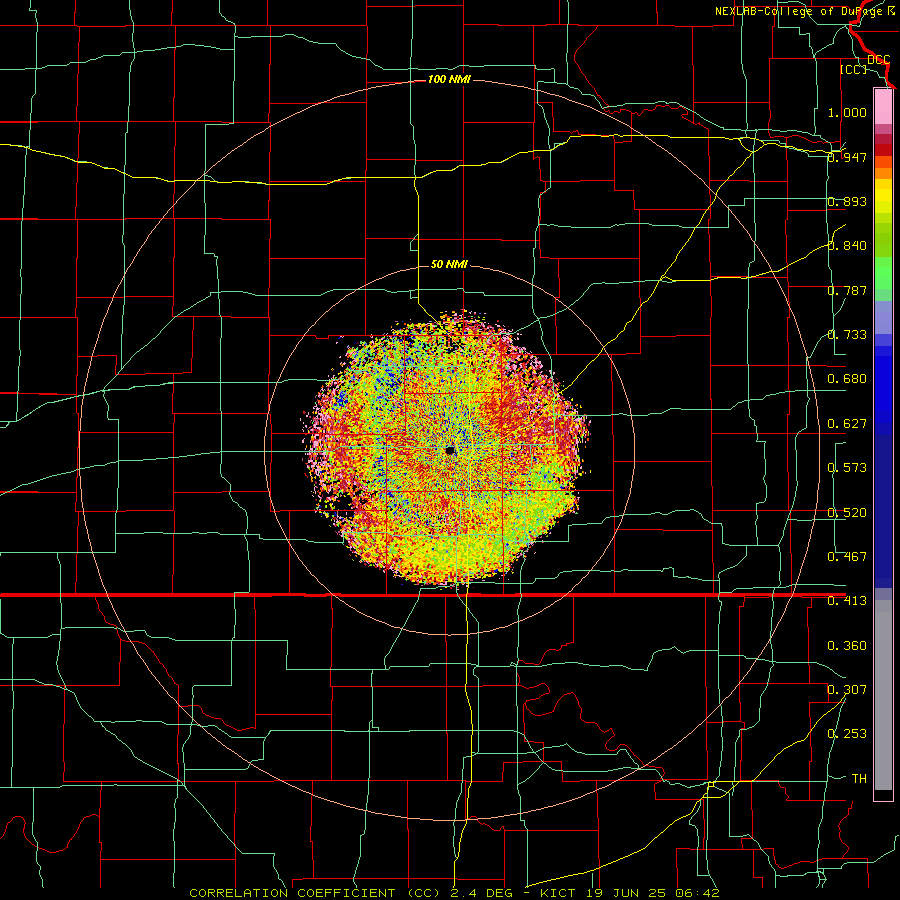Click the 0.947 color scale value
900x900 pixels.
[x=847, y=157]
